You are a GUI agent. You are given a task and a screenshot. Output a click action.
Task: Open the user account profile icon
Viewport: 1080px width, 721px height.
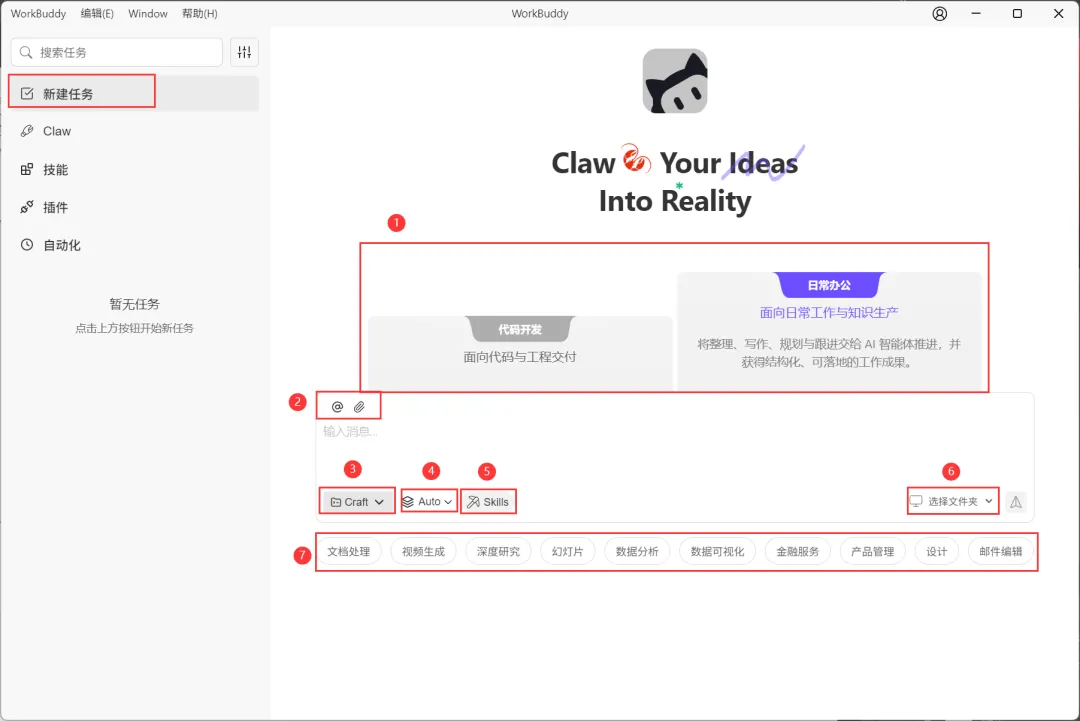939,14
